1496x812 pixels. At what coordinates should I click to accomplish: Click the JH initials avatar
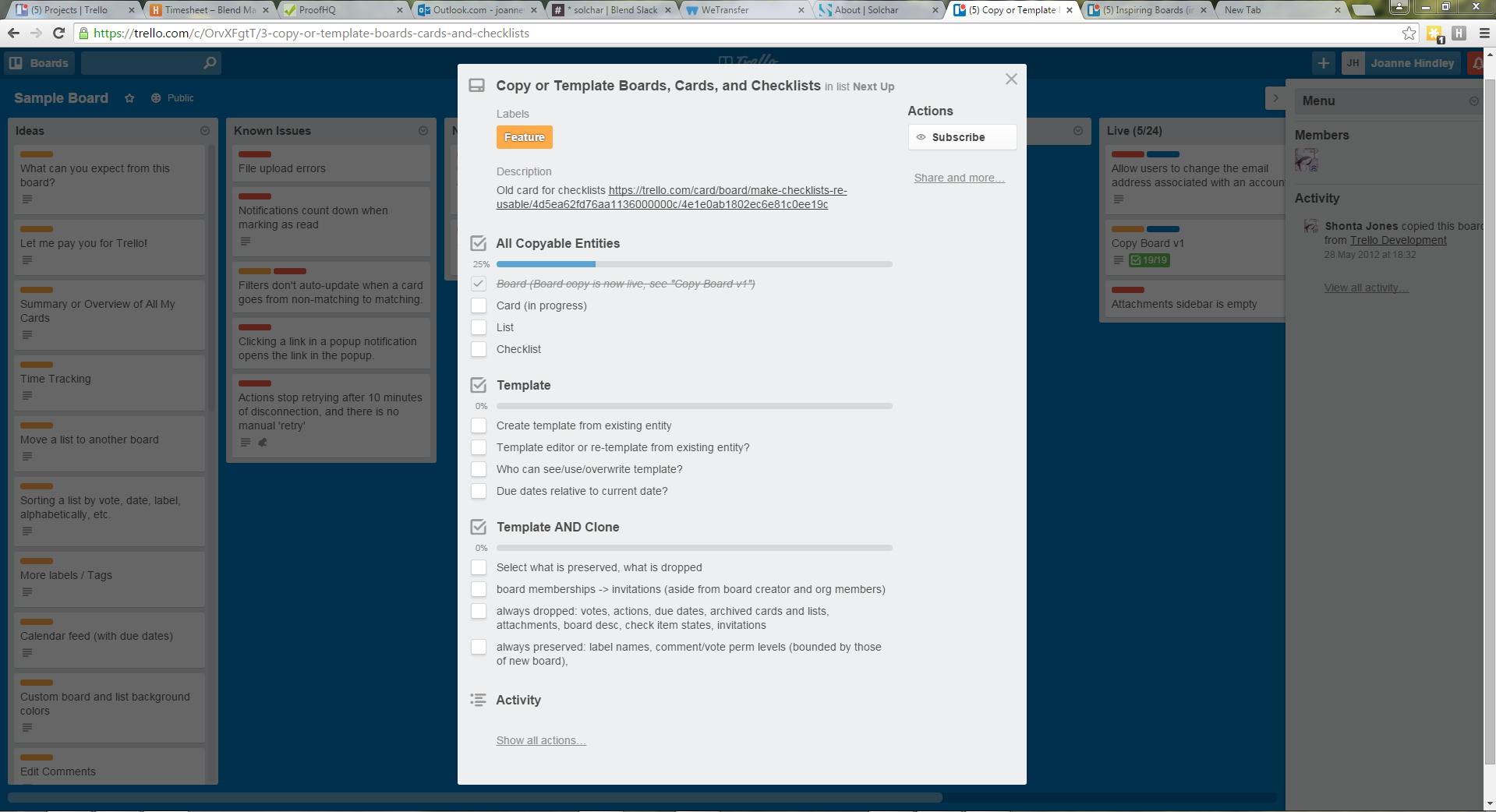1353,63
